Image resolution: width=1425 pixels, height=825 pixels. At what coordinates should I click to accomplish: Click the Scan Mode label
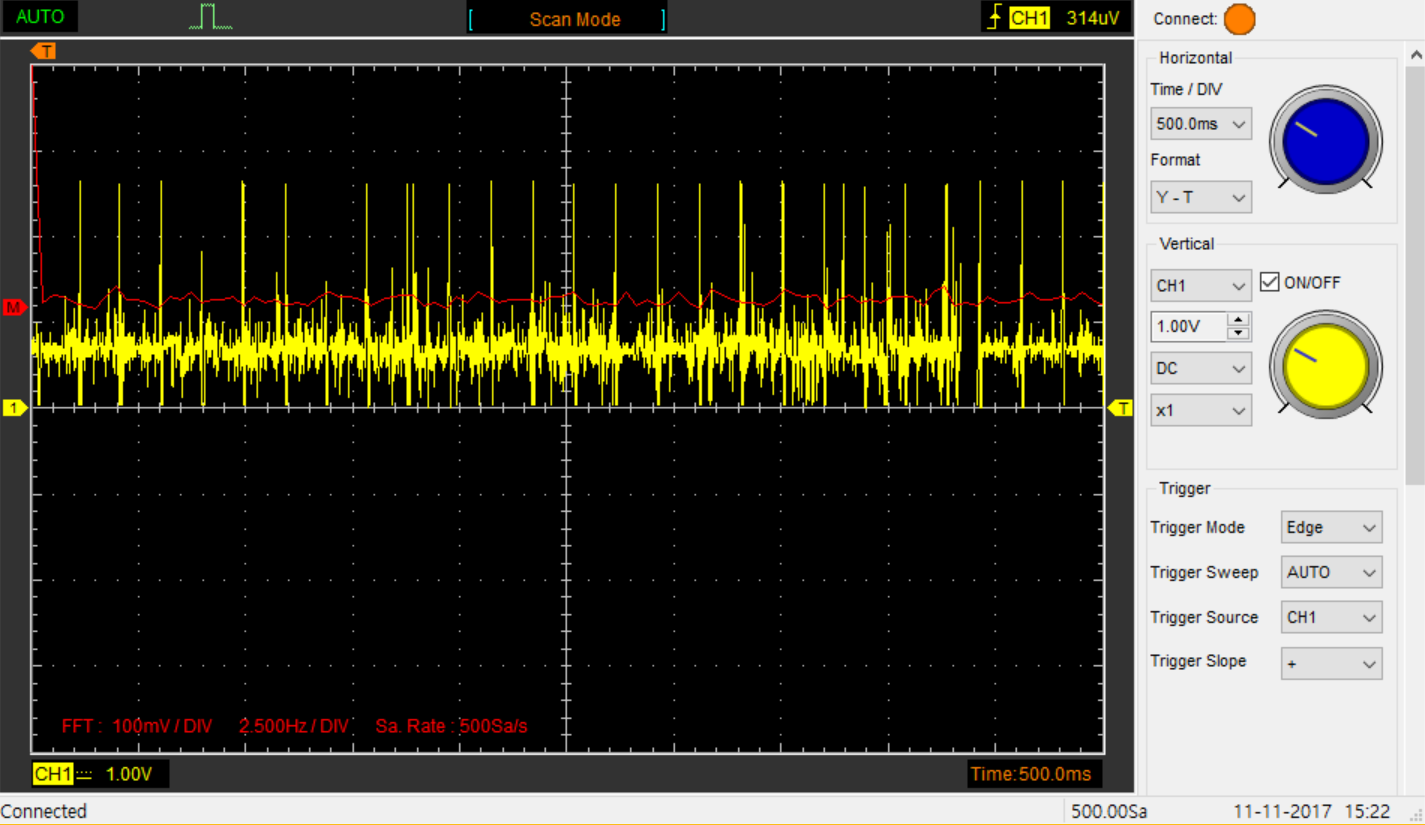(575, 19)
